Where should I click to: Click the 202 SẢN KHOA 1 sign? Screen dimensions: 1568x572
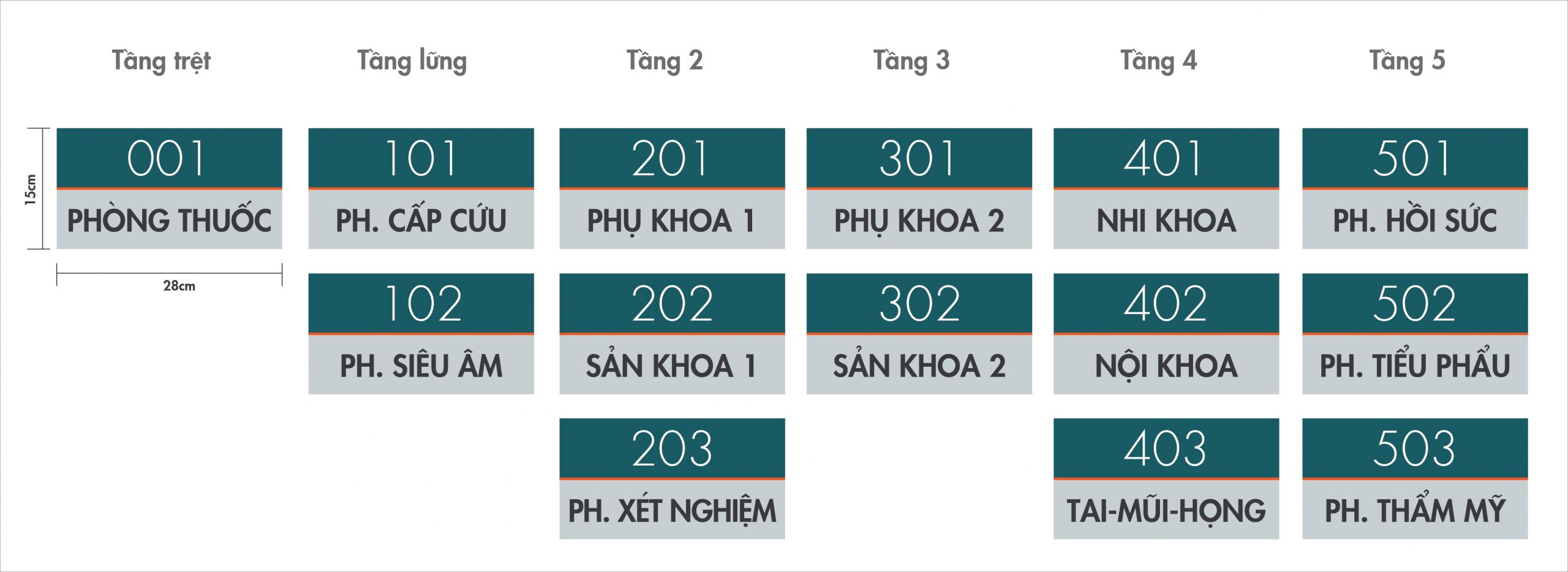tap(673, 334)
